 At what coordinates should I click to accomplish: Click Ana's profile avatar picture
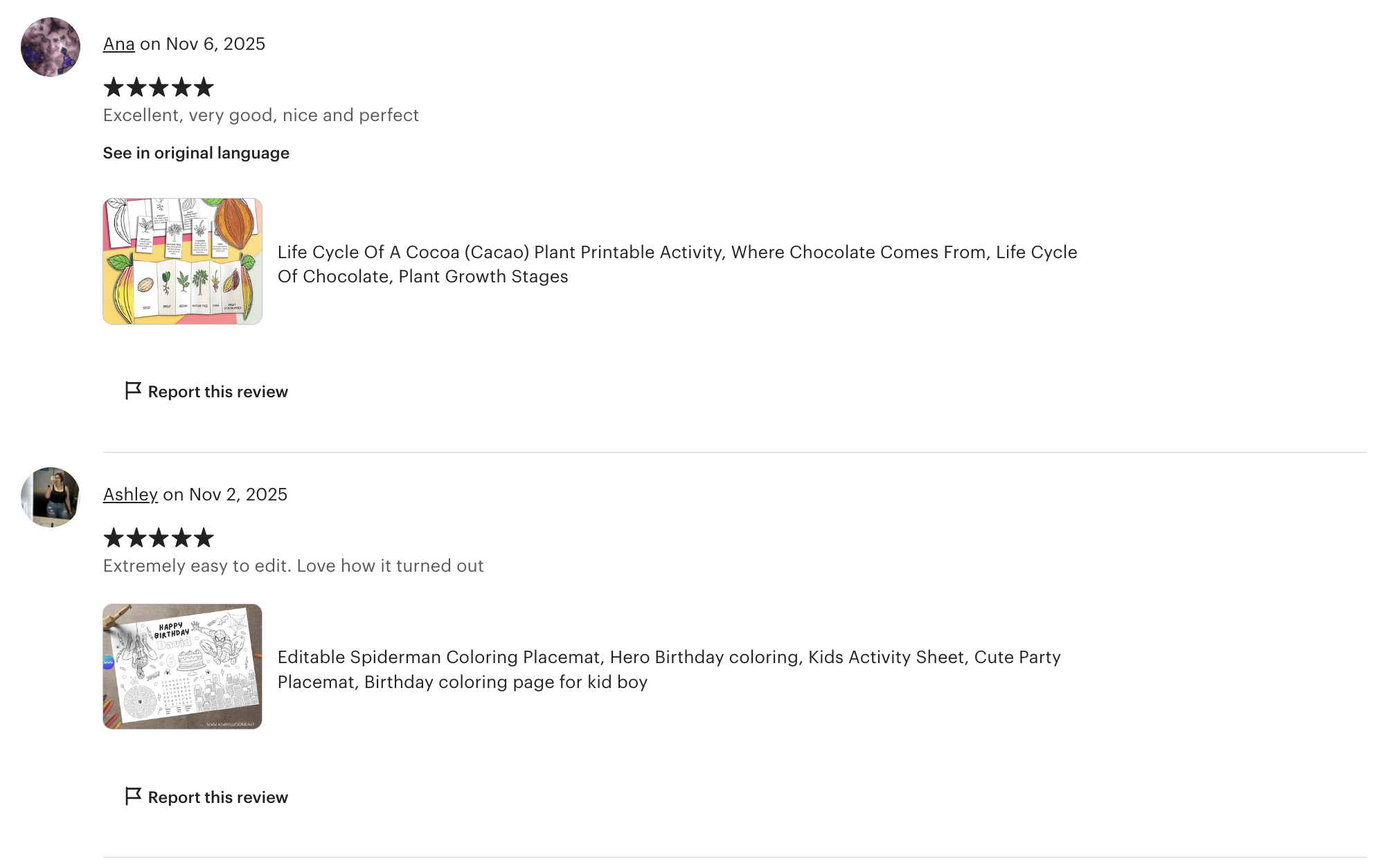(51, 47)
